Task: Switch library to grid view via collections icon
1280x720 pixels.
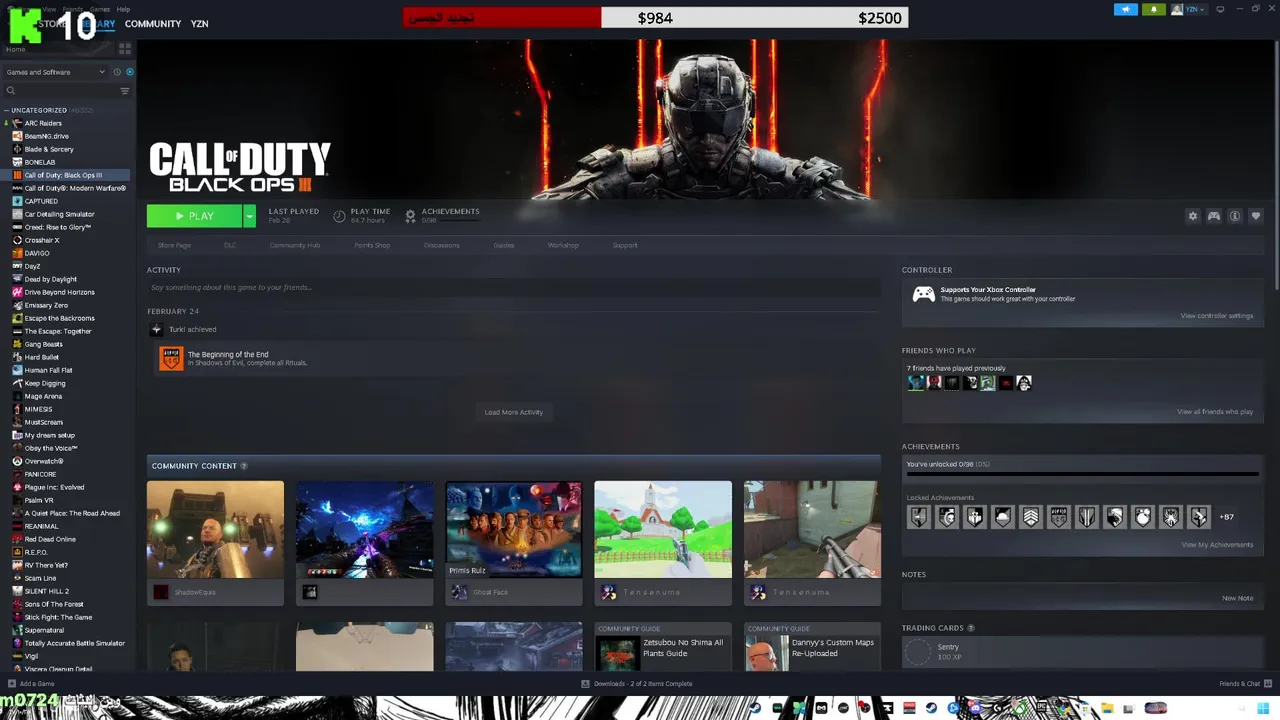Action: click(x=125, y=48)
